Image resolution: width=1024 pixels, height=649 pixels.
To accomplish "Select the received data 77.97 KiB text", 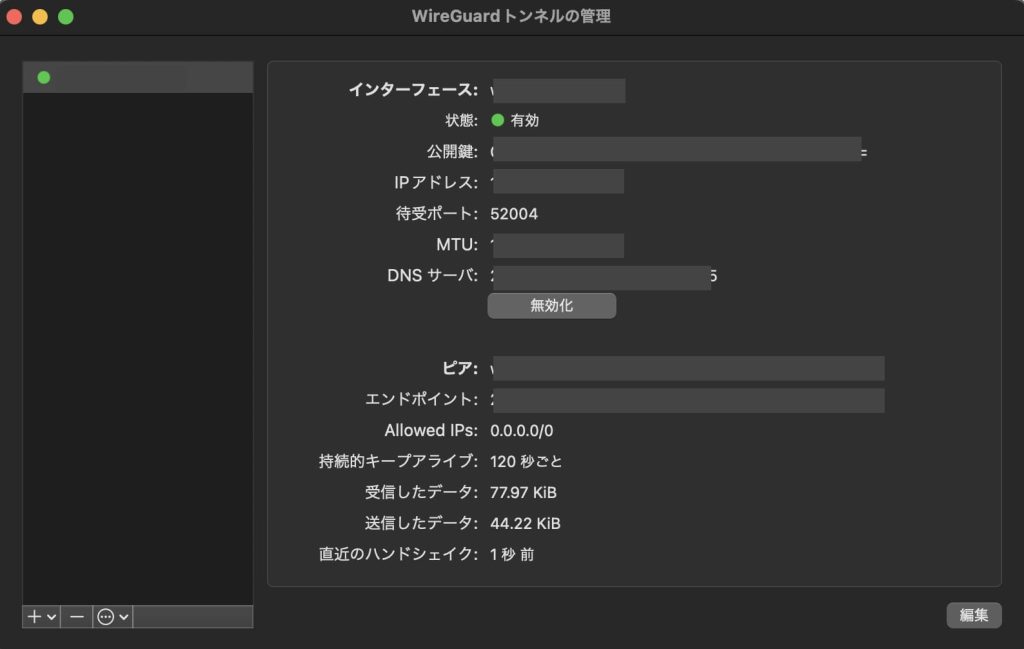I will 523,493.
